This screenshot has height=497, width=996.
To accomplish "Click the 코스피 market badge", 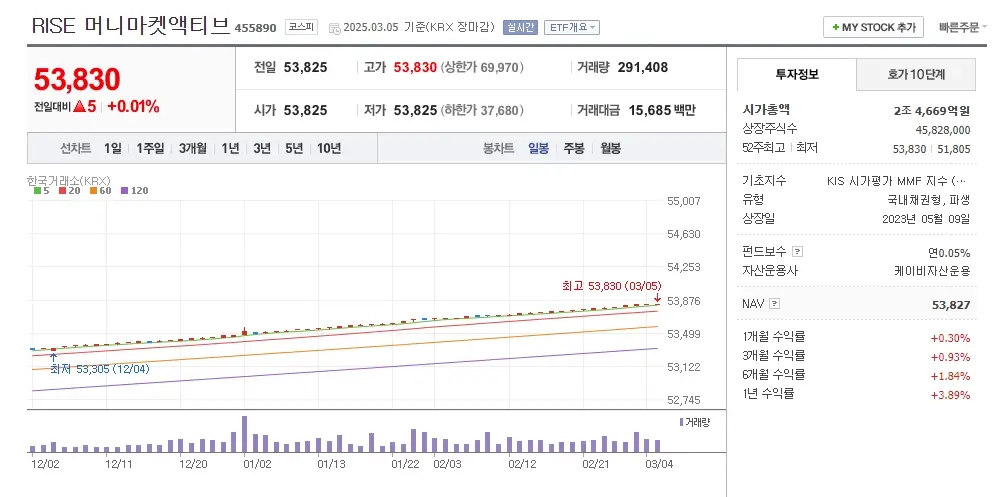I will click(301, 27).
